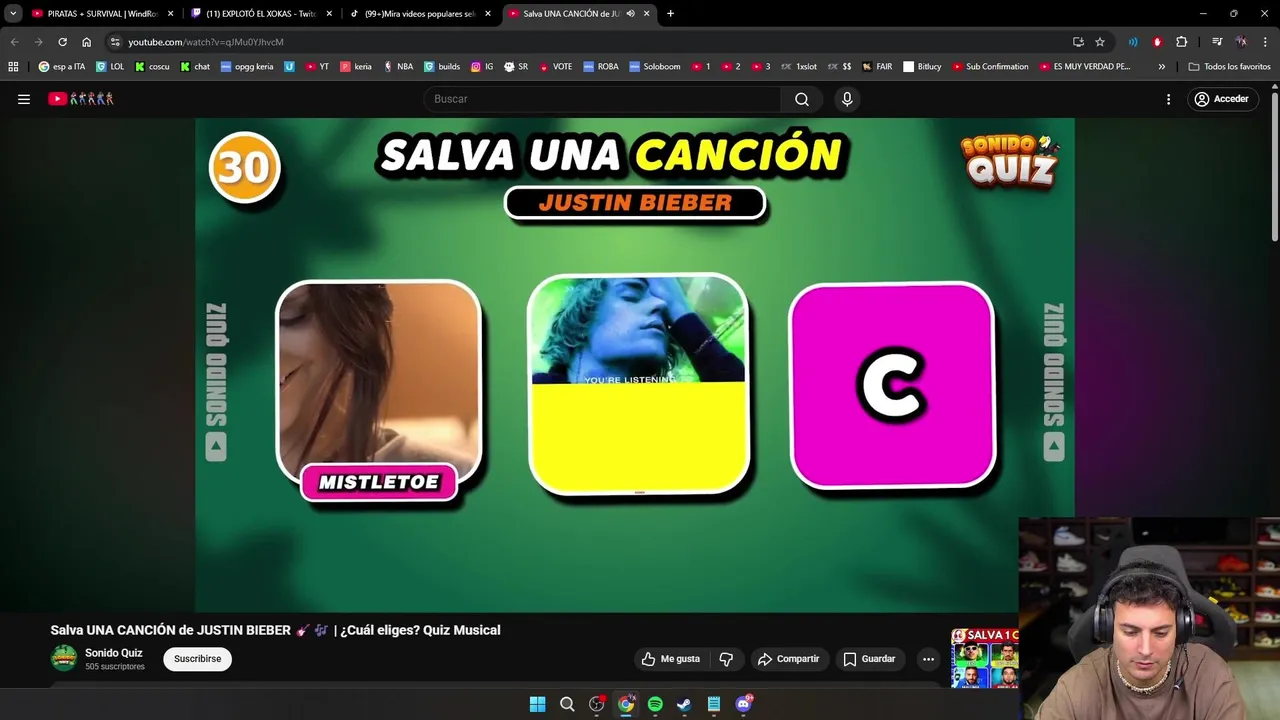The width and height of the screenshot is (1280, 720).
Task: Open the NBA bookmark
Action: 398,67
